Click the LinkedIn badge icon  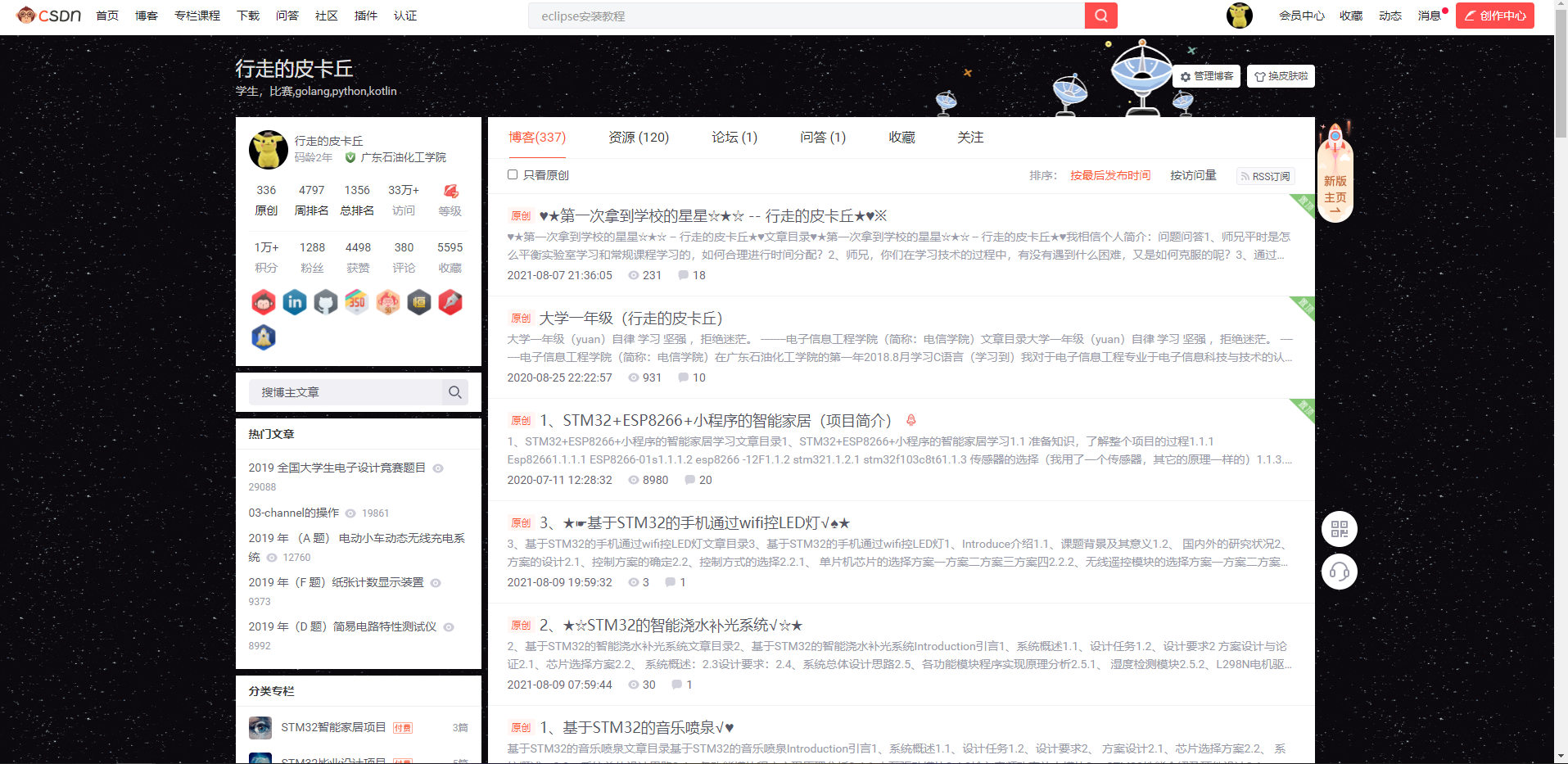point(295,302)
